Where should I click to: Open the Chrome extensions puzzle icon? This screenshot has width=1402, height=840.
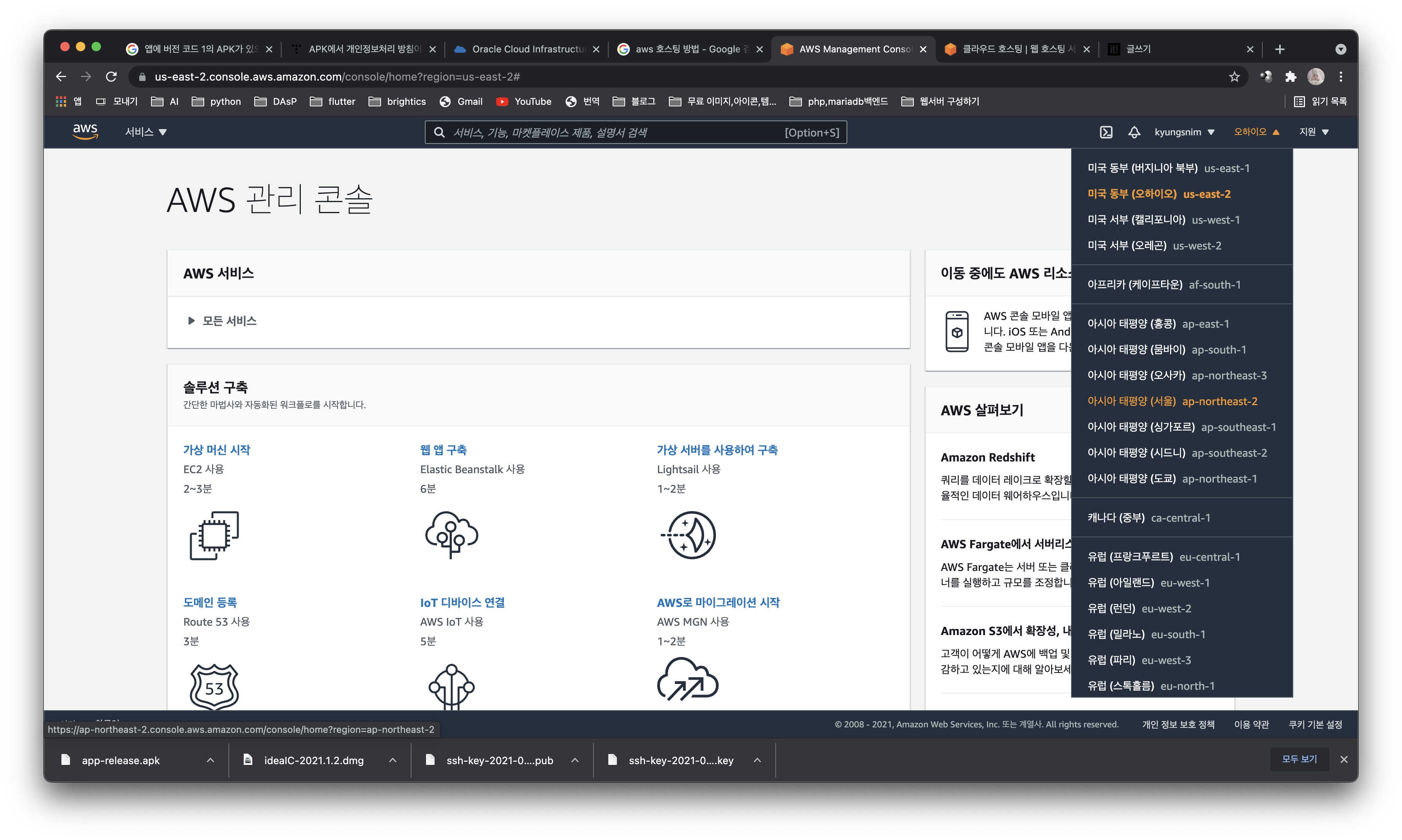click(x=1291, y=76)
